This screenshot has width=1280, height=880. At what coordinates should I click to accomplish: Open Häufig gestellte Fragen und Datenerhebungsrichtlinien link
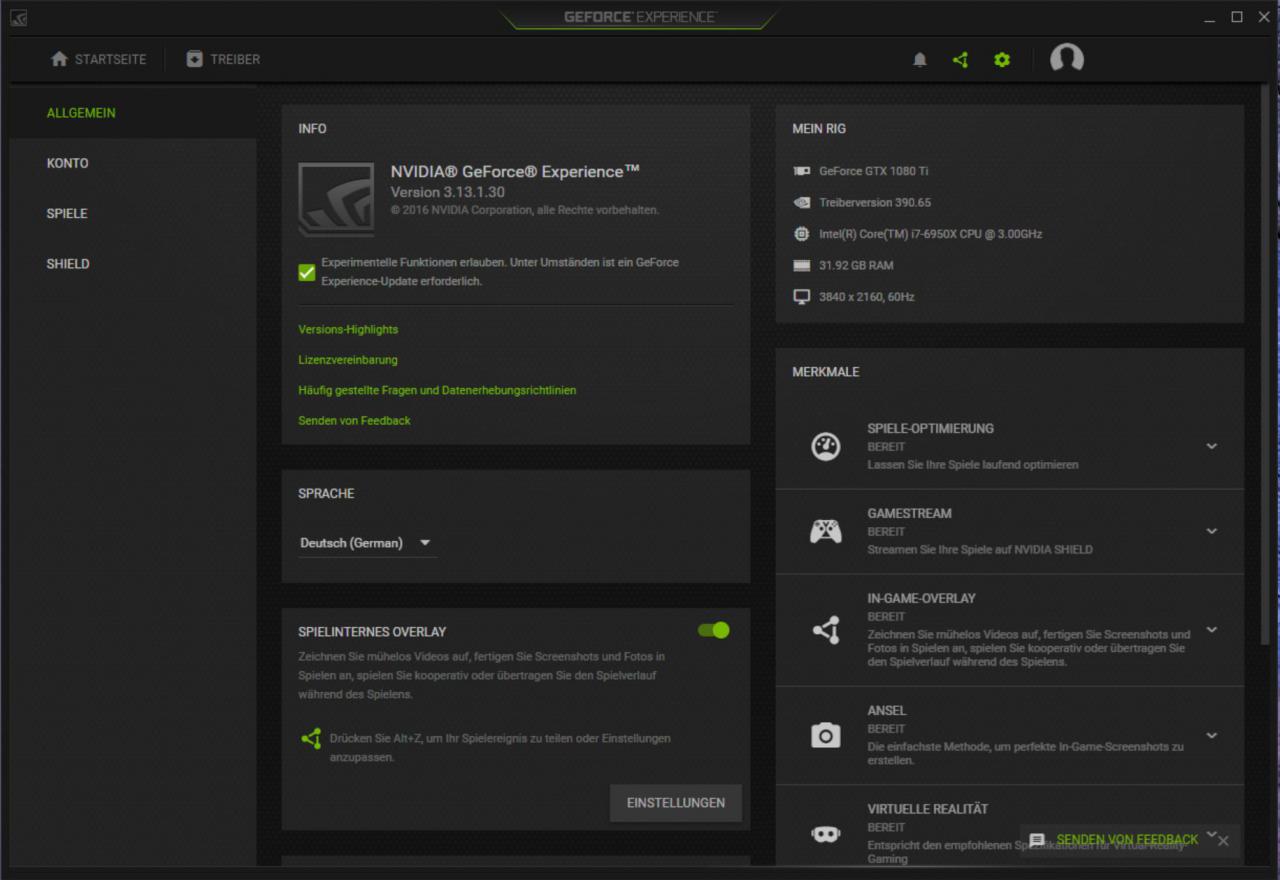point(437,390)
